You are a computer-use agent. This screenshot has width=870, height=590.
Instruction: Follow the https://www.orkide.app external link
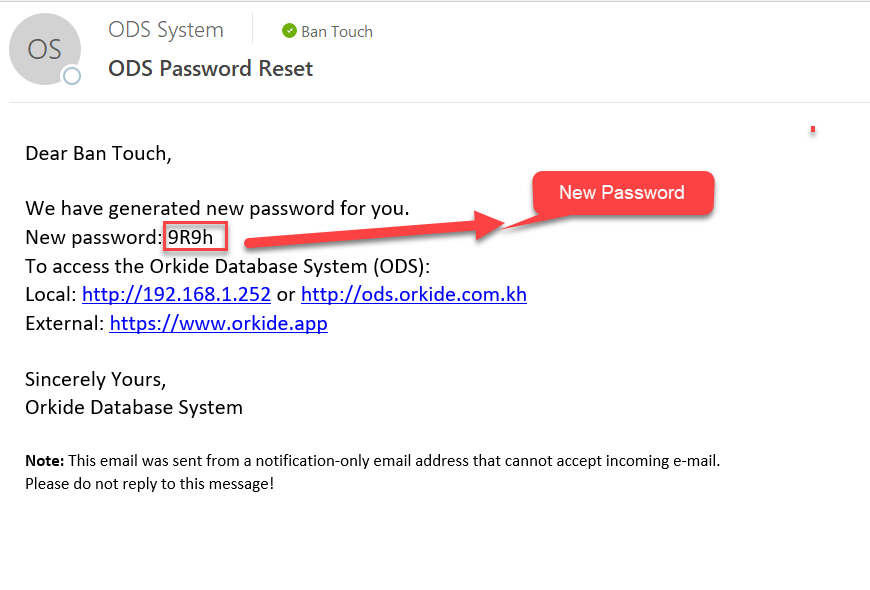218,324
